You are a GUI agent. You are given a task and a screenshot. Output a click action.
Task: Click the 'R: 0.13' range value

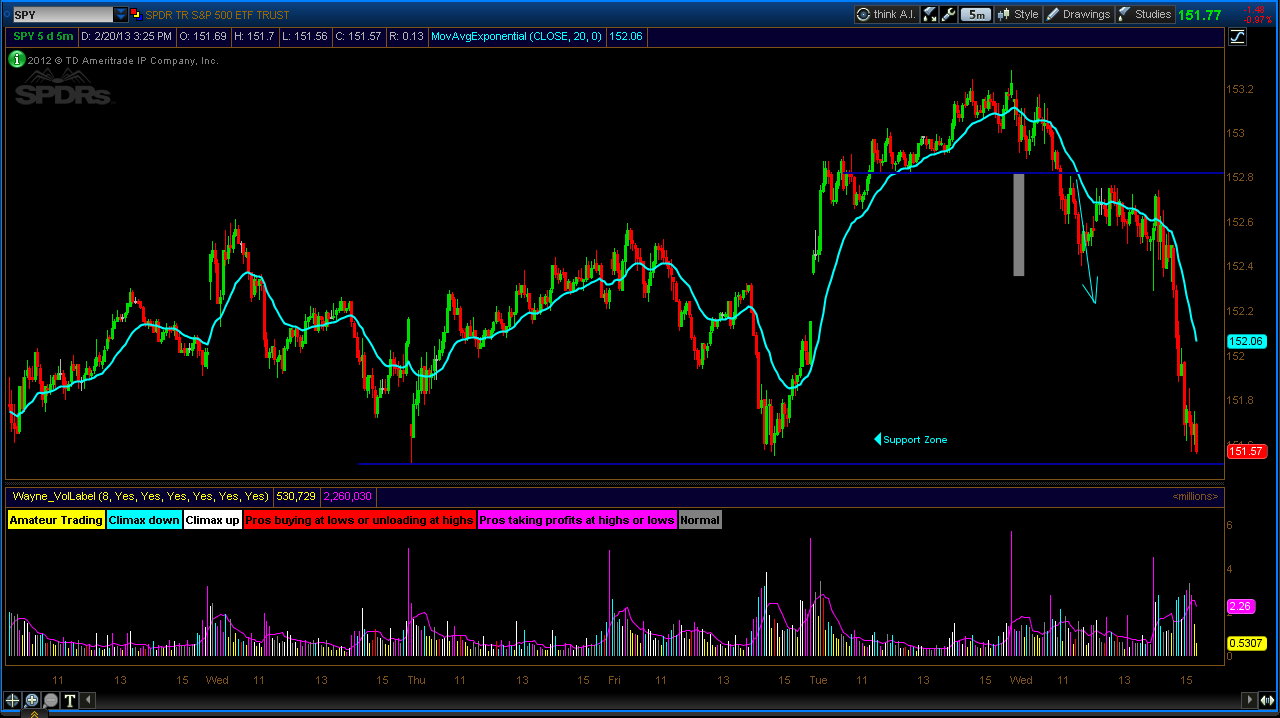pyautogui.click(x=408, y=36)
